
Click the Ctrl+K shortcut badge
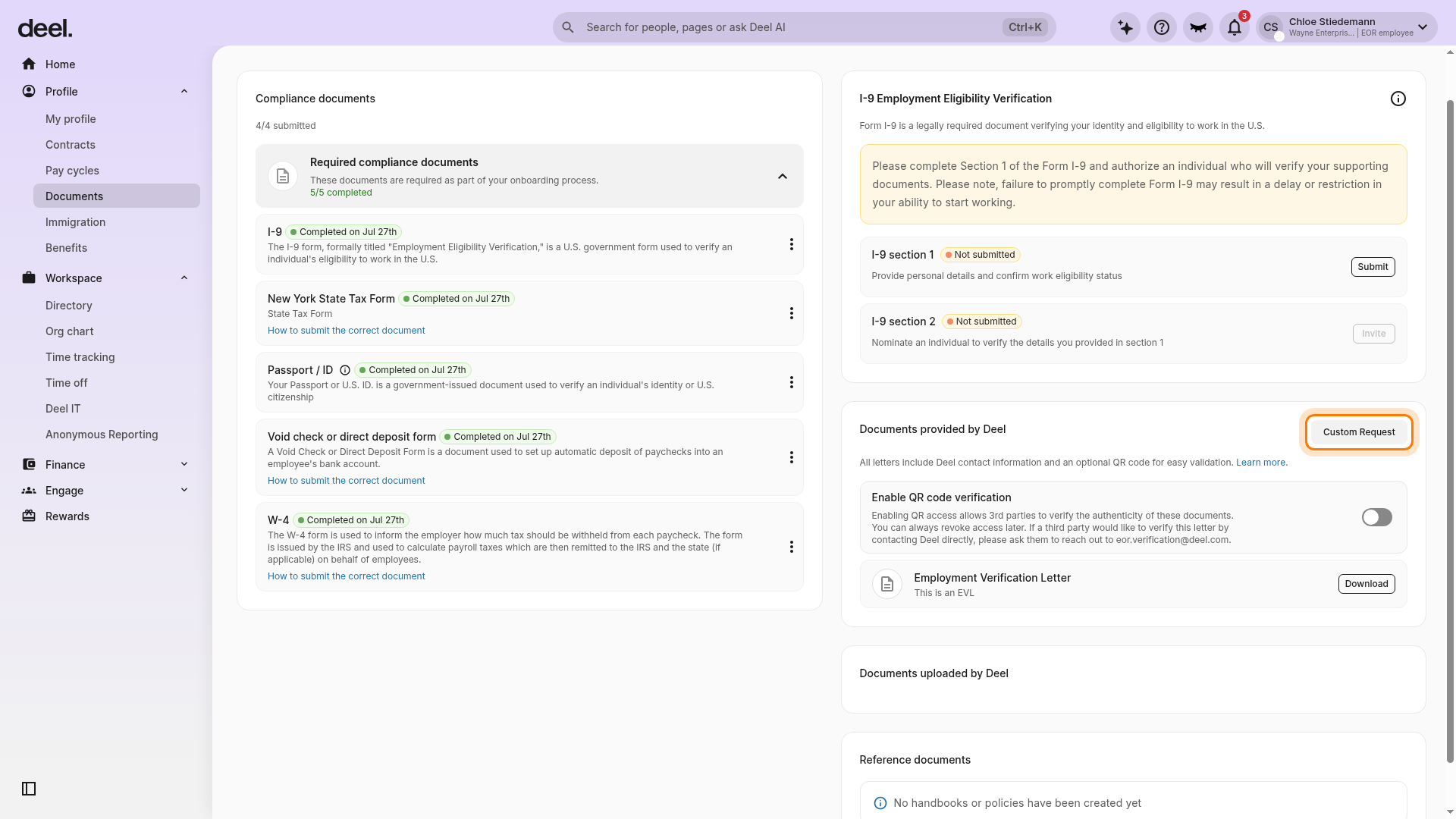(1025, 27)
